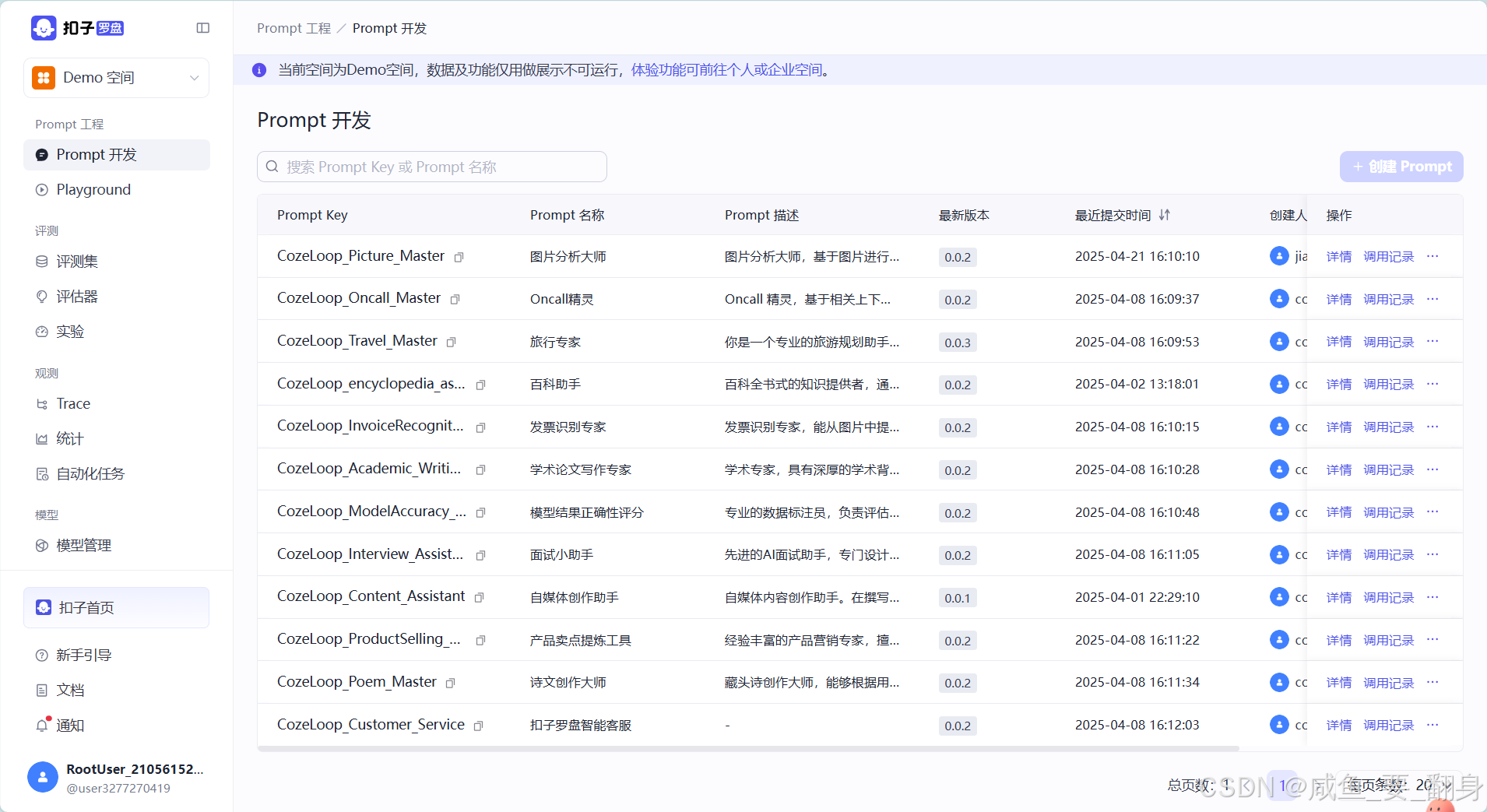The image size is (1487, 812).
Task: Sort the table by 最近提交时间
Action: coord(1165,215)
